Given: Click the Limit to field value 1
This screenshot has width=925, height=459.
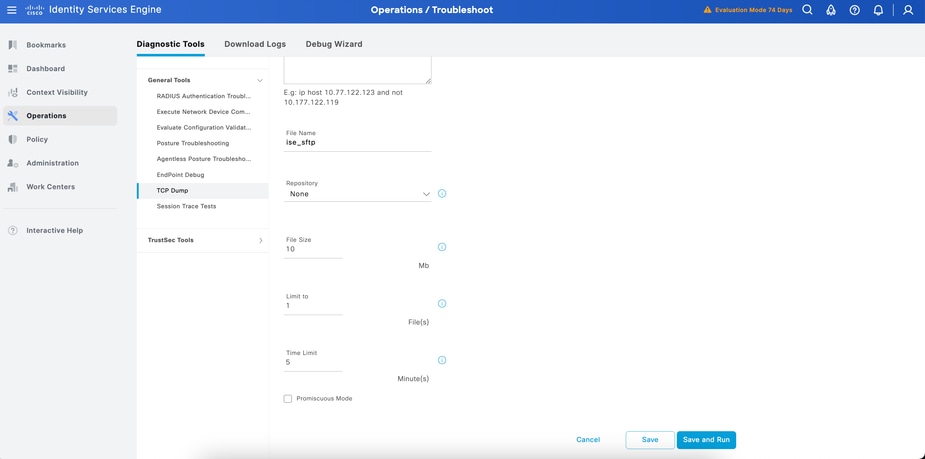Looking at the screenshot, I should coord(313,306).
